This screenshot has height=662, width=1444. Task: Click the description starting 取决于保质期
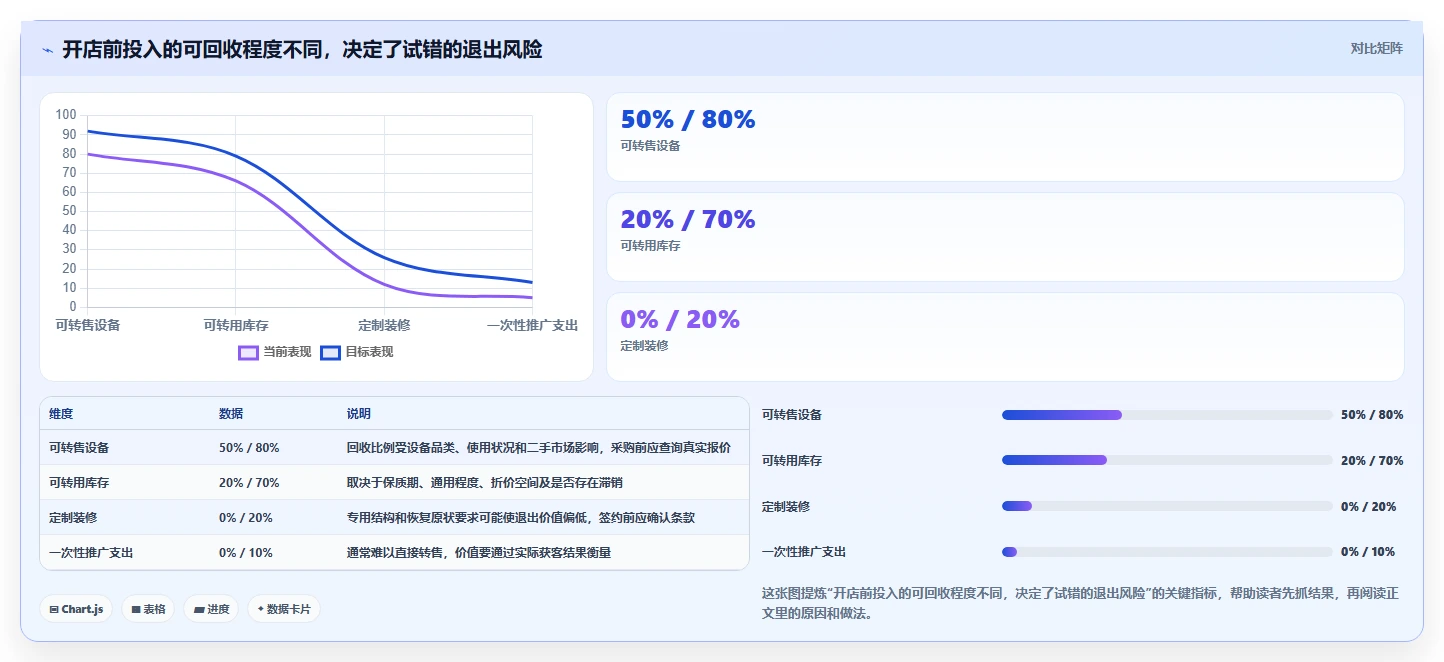tap(485, 483)
